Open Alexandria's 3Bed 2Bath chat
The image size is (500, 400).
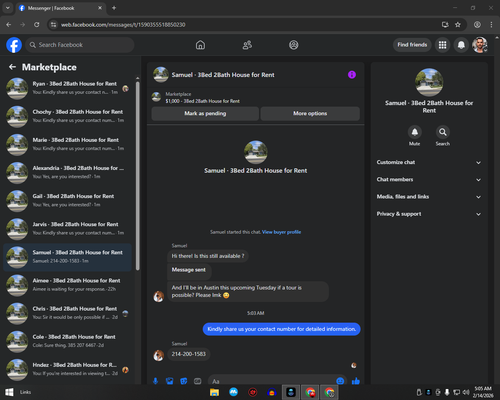pos(67,173)
